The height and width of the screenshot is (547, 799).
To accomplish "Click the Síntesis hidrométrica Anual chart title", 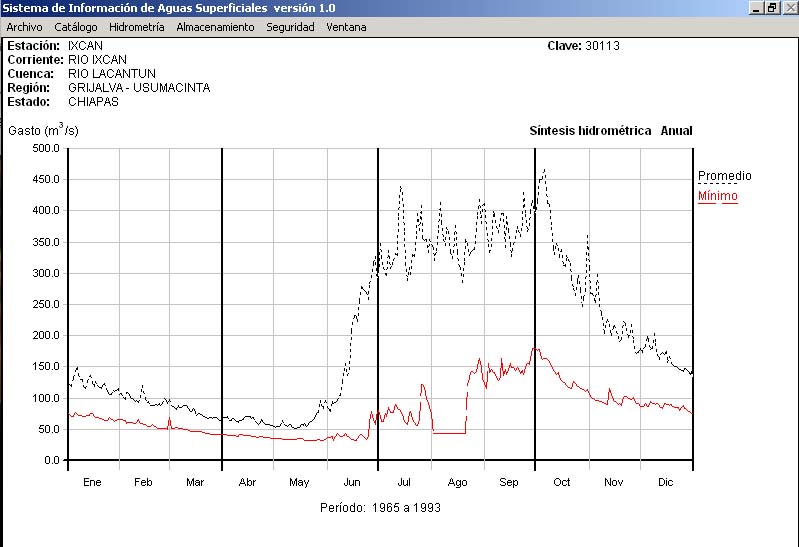I will (610, 131).
